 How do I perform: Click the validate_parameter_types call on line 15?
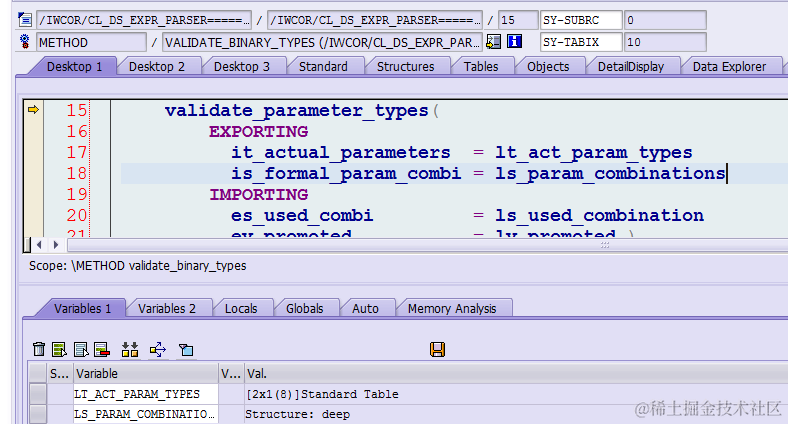coord(297,111)
